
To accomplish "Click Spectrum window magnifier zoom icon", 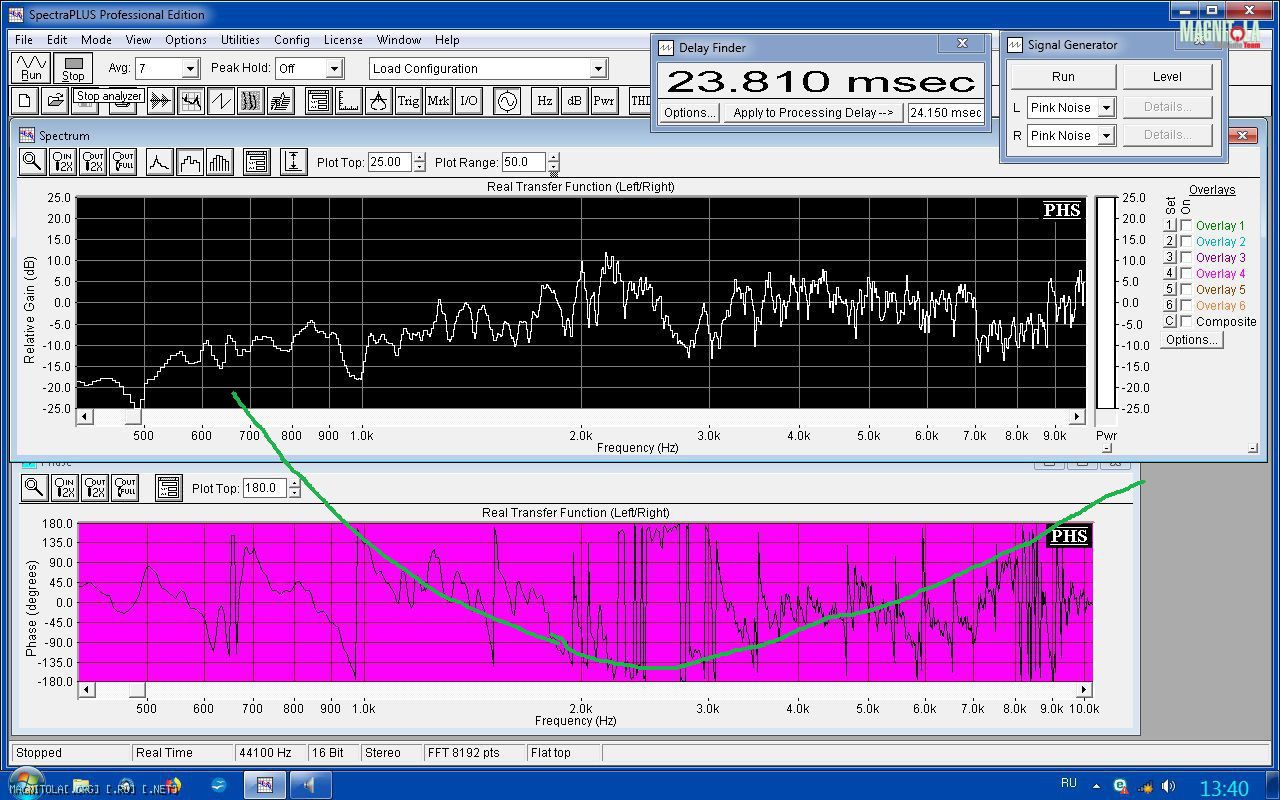I will 32,162.
